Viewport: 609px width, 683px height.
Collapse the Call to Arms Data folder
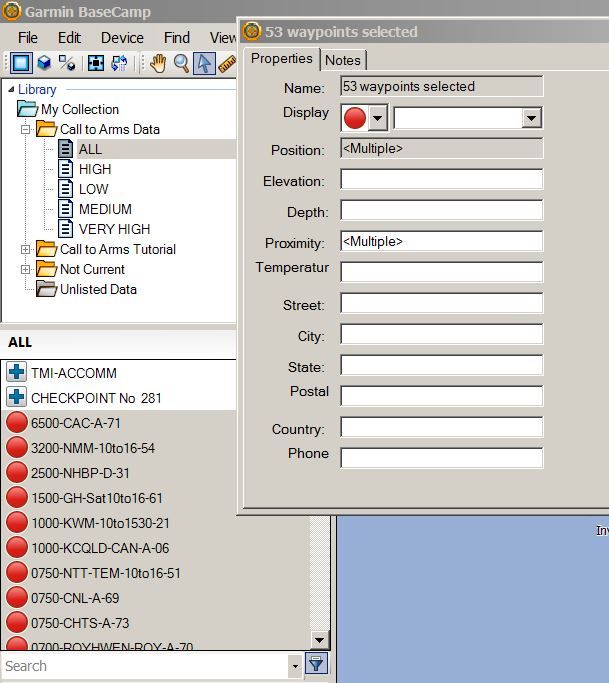(25, 129)
